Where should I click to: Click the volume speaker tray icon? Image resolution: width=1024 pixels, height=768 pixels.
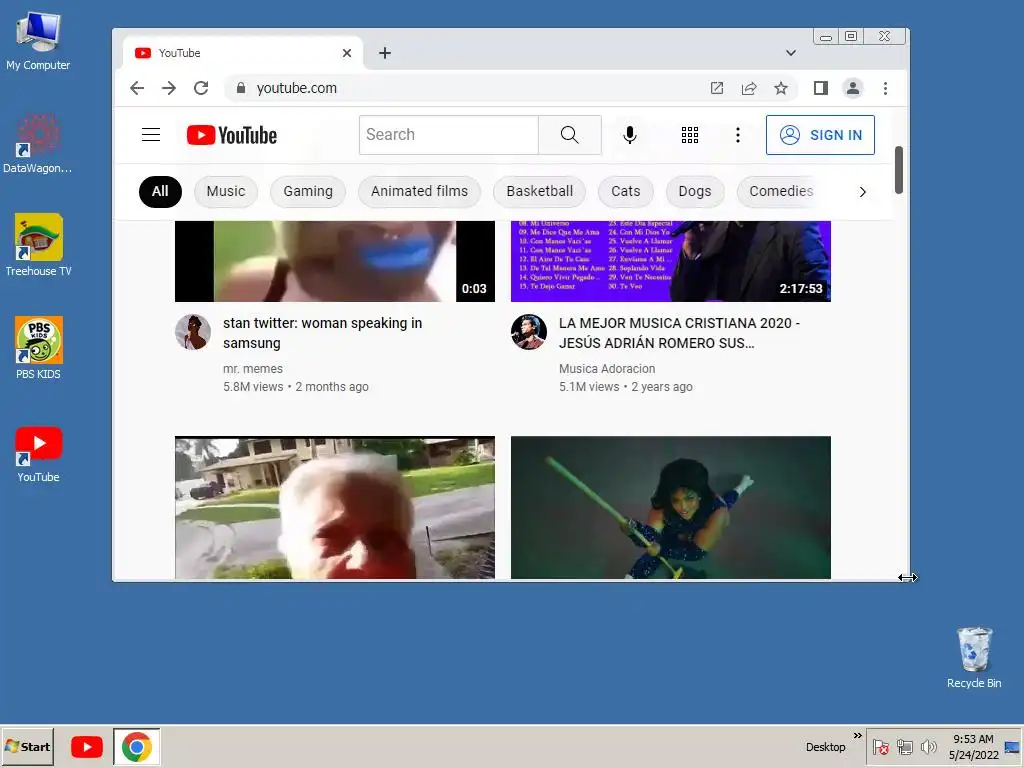pyautogui.click(x=928, y=746)
